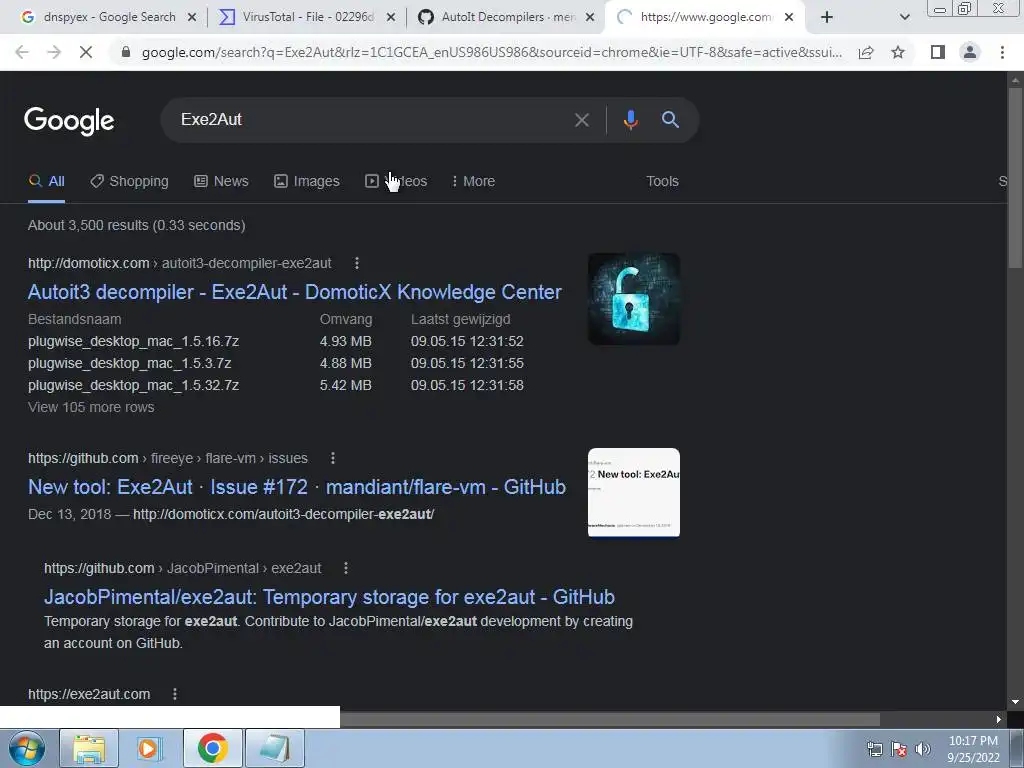
Task: Open the Windows Start menu
Action: pos(26,748)
